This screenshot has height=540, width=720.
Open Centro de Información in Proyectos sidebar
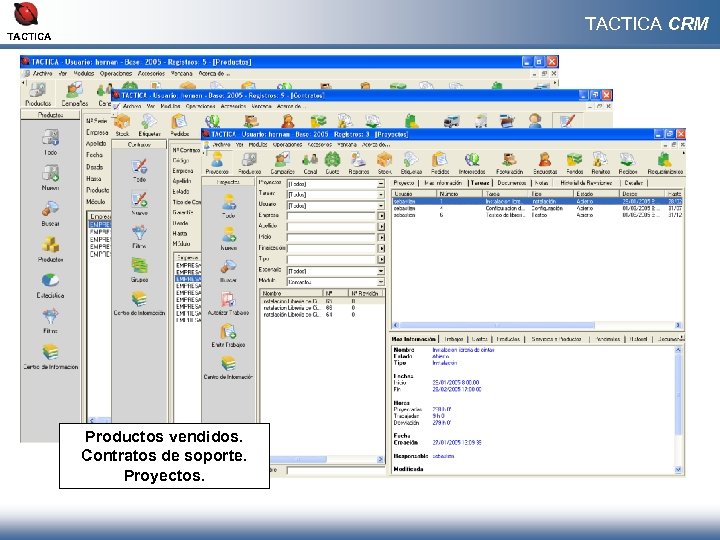pos(228,368)
